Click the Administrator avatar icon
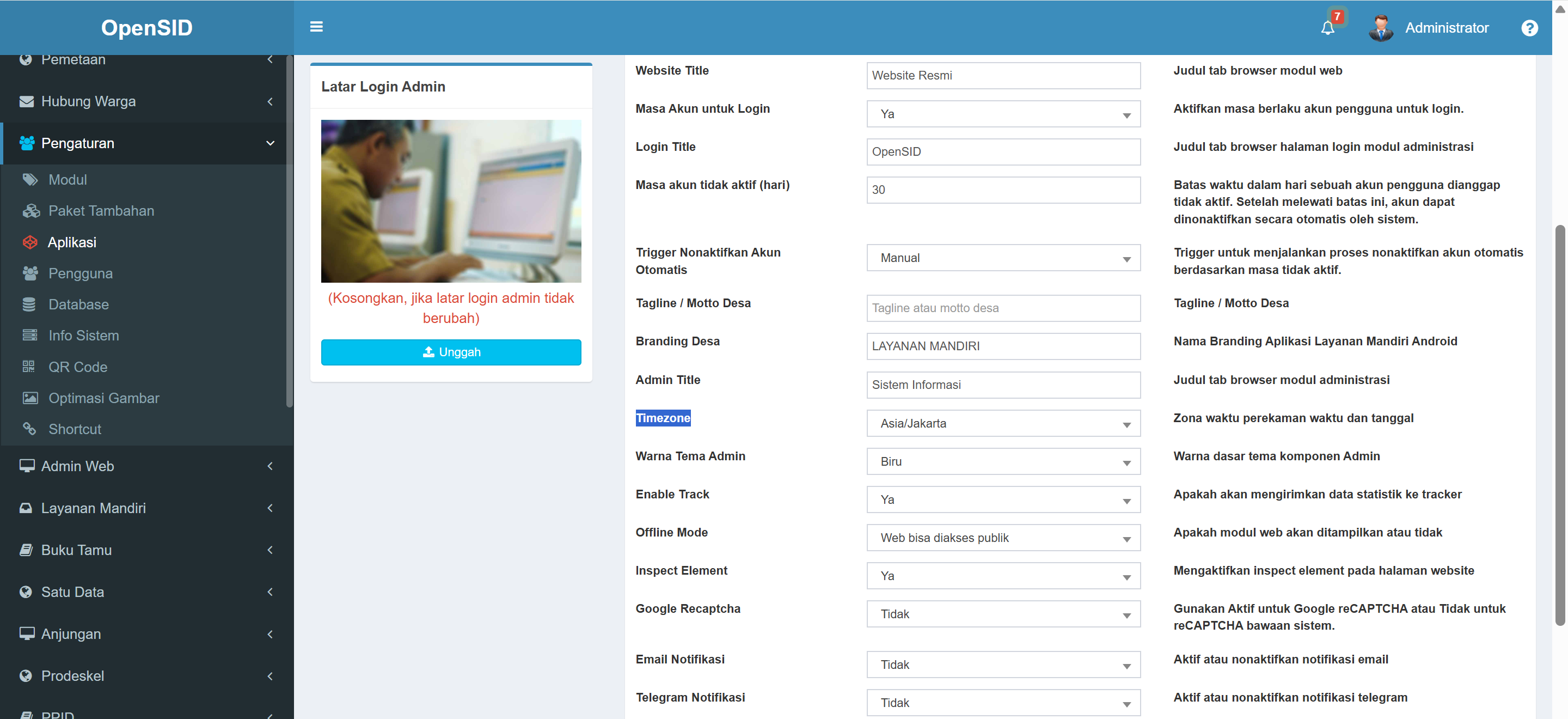This screenshot has width=1568, height=719. coord(1381,28)
